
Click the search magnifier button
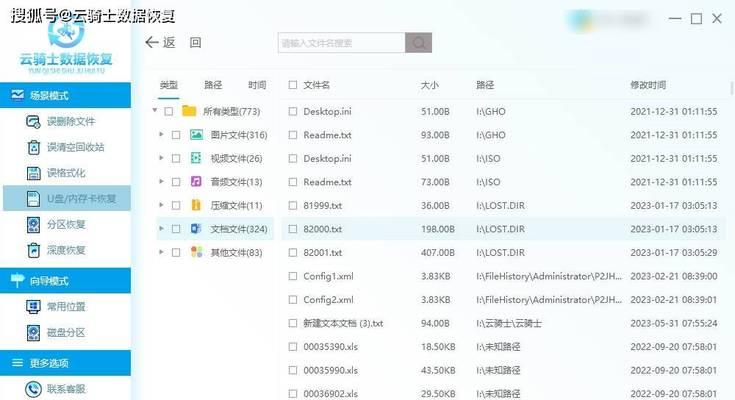419,43
